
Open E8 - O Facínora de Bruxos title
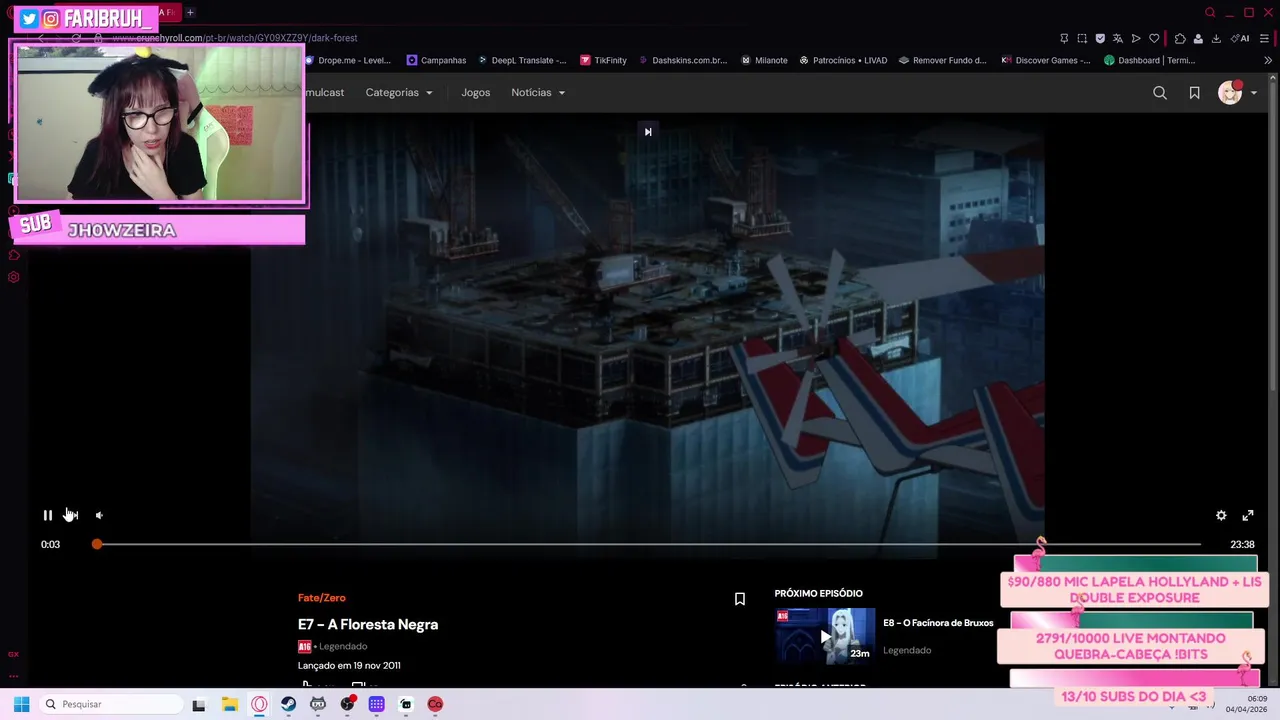[x=938, y=623]
